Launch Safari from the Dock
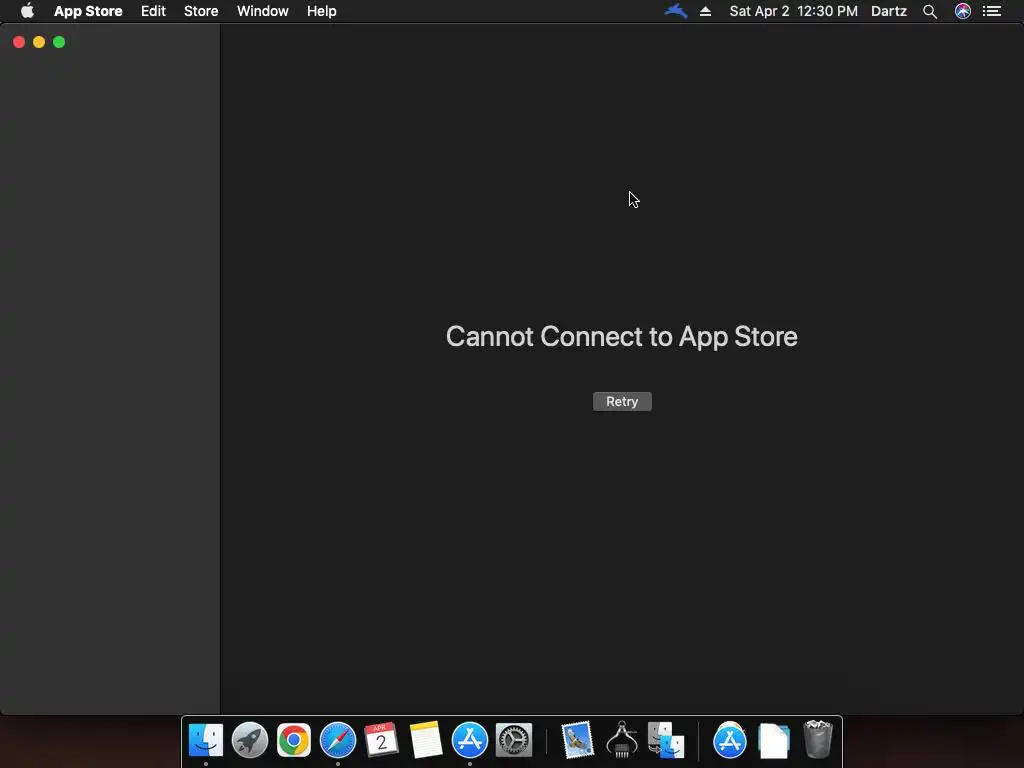This screenshot has width=1024, height=768. pyautogui.click(x=338, y=741)
